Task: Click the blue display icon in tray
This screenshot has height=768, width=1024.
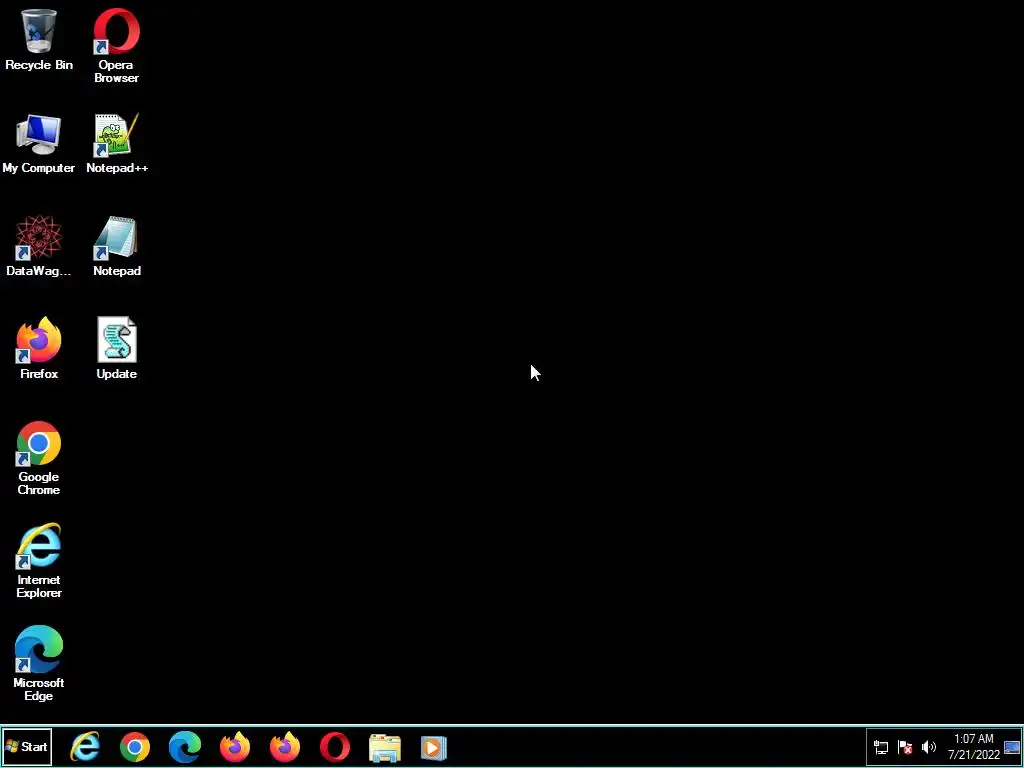Action: (x=1012, y=747)
